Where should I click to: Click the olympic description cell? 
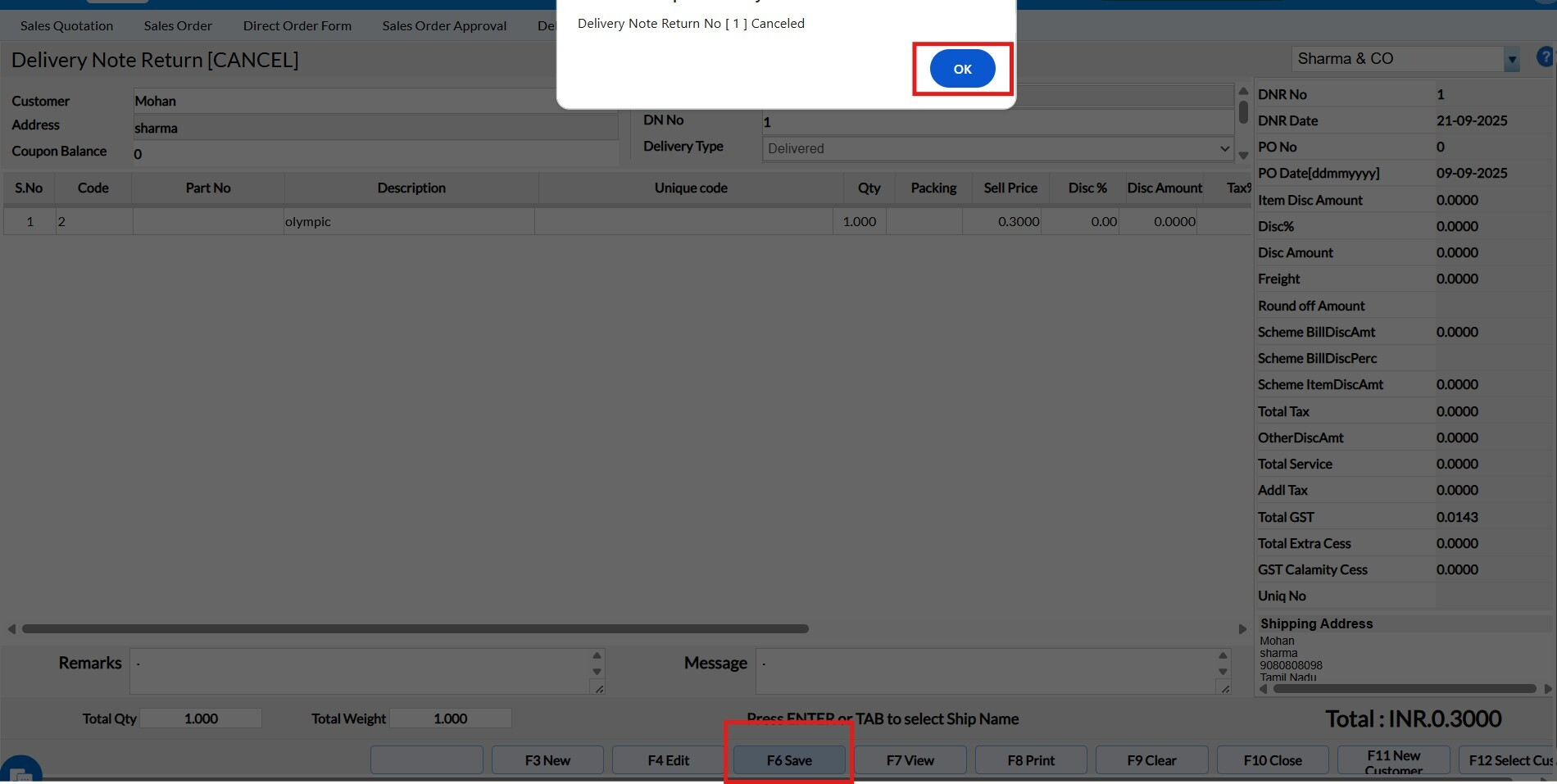click(x=409, y=221)
